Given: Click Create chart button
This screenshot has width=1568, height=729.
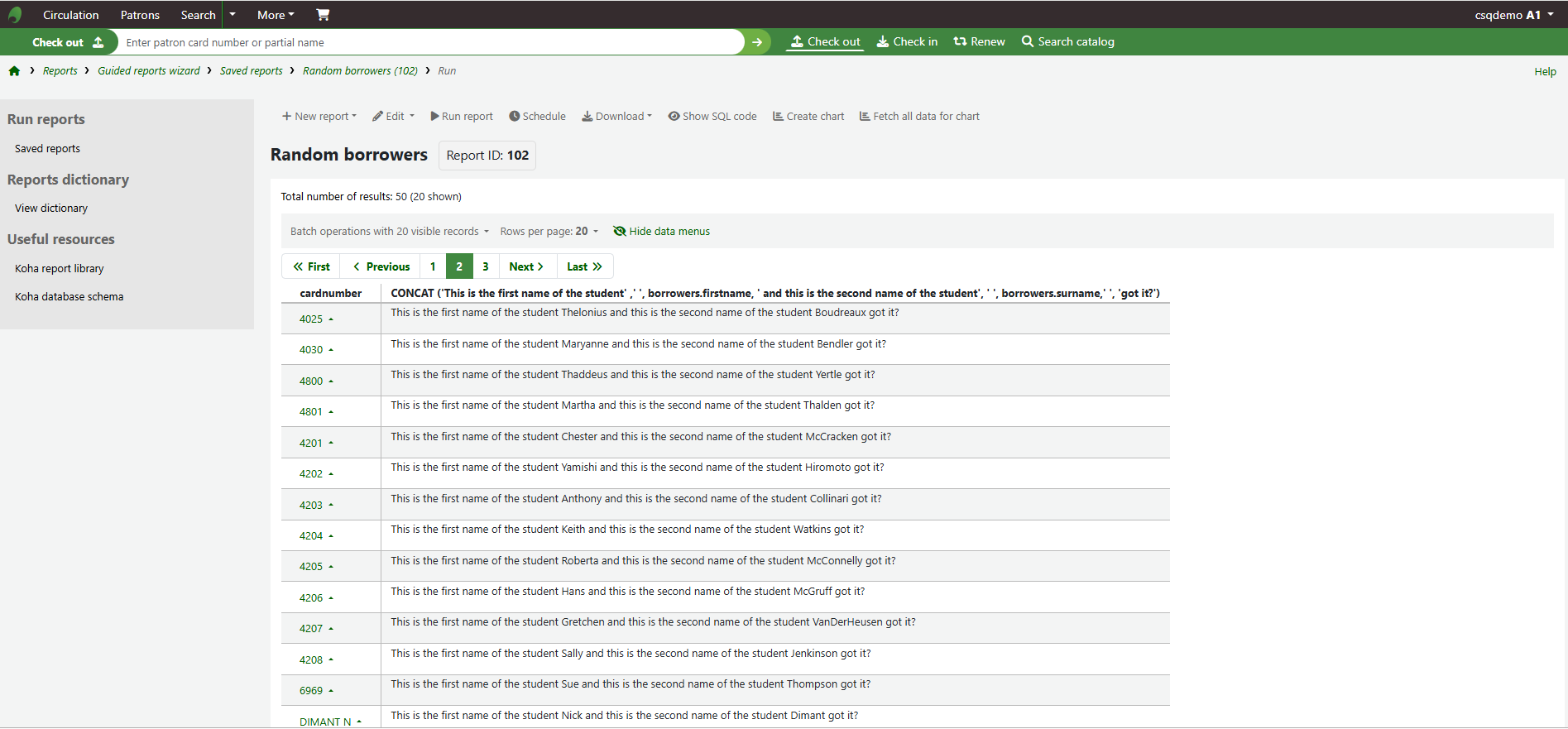Looking at the screenshot, I should point(808,117).
